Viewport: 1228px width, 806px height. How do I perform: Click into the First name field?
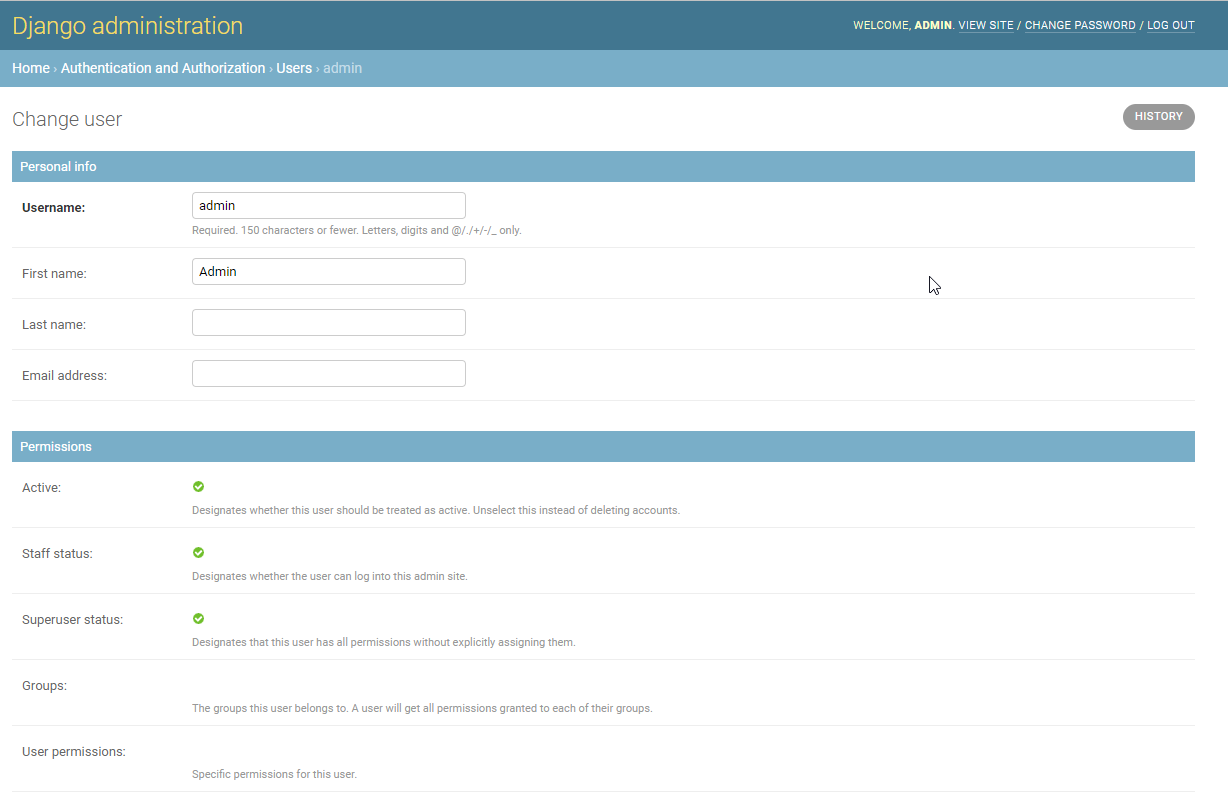pos(329,271)
